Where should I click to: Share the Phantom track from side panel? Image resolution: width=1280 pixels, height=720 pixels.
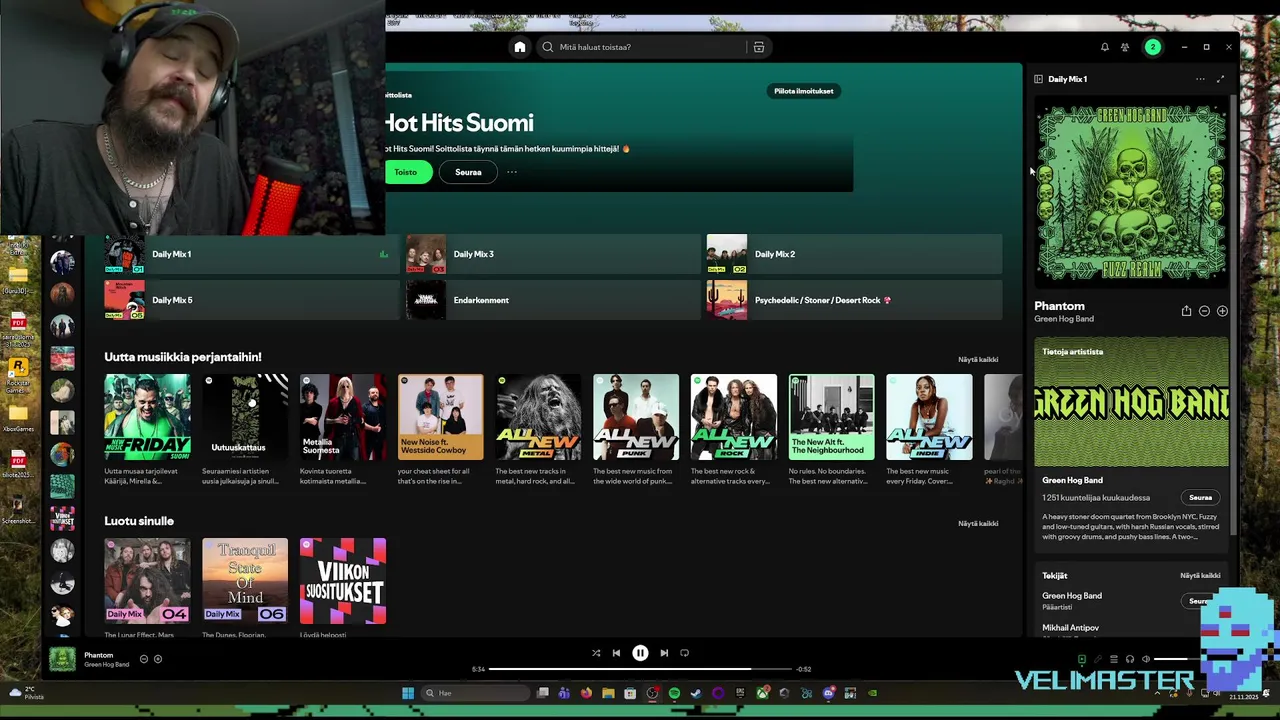(1186, 311)
